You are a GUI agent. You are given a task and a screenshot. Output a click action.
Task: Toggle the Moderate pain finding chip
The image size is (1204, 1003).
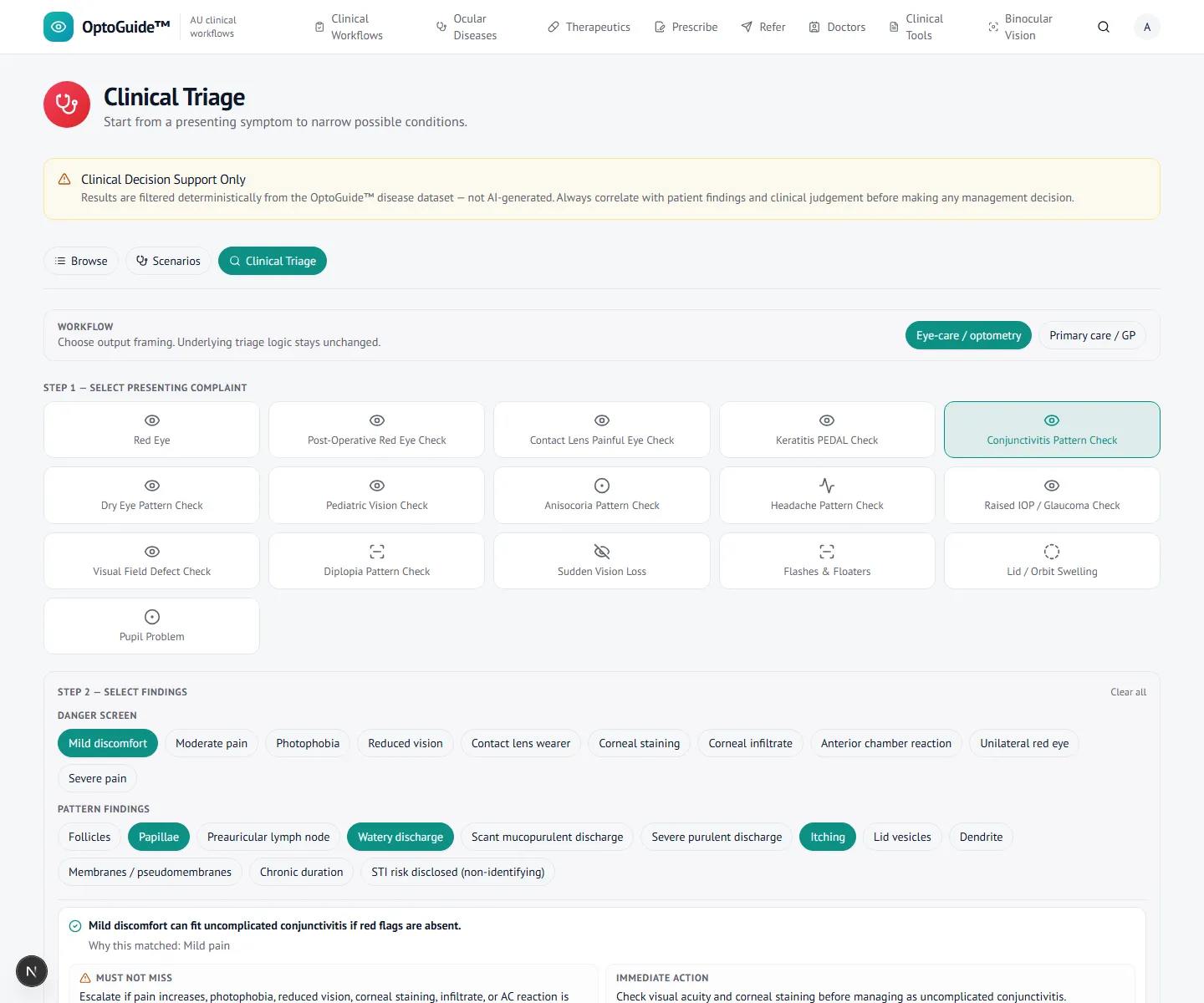point(212,743)
